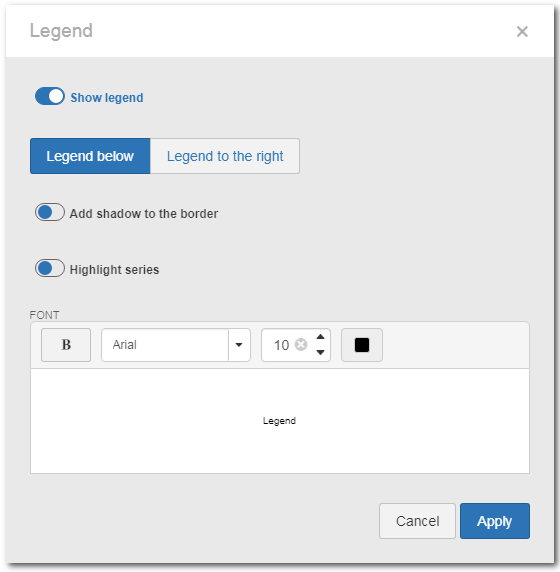This screenshot has height=572, width=560.
Task: Switch to Legend to the right
Action: (225, 156)
